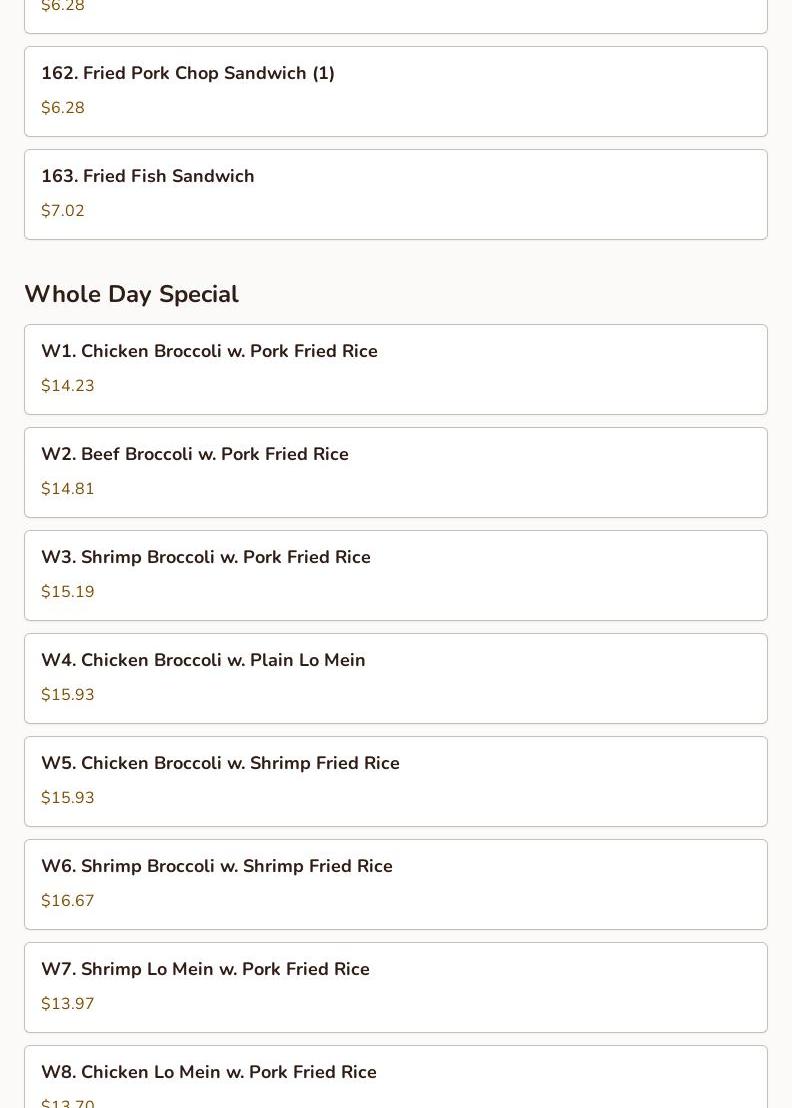Select W3. Shrimp Broccoli w. Pork Fried Rice
The image size is (792, 1108).
tap(206, 558)
